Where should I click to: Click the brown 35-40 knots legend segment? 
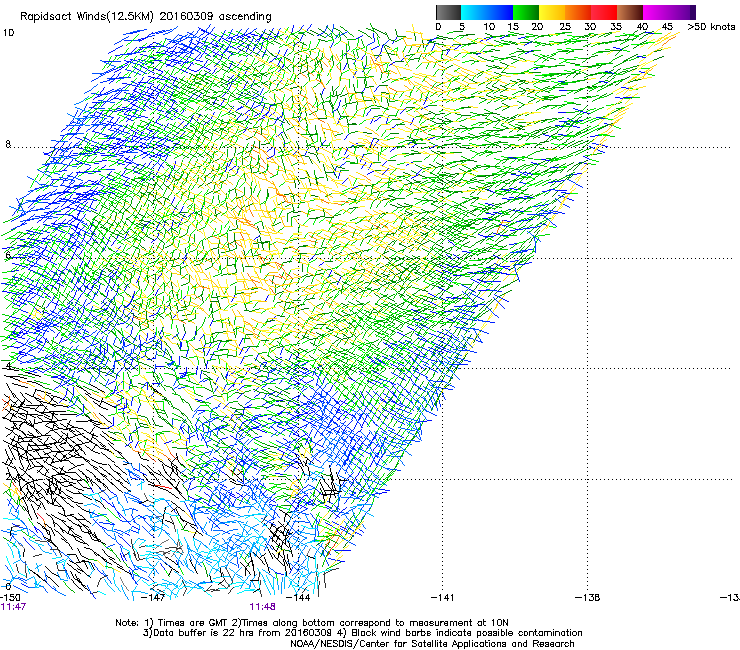[x=630, y=12]
